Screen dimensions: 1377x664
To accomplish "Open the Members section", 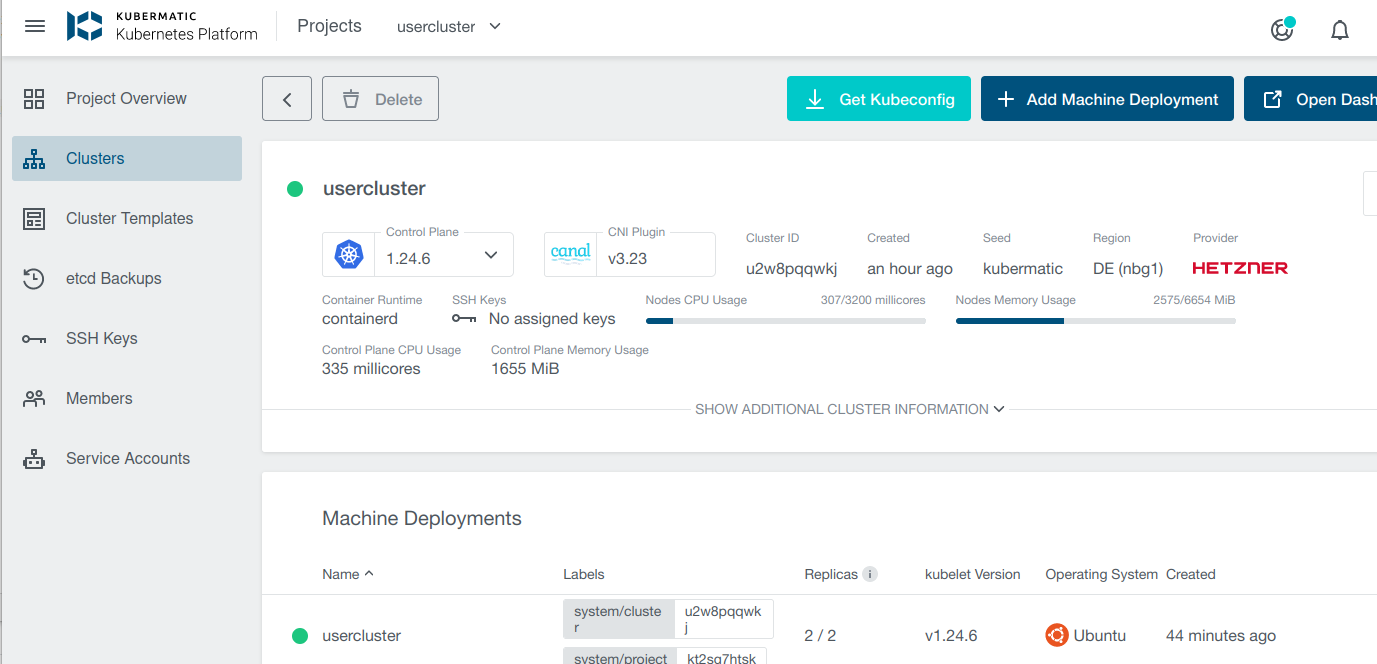I will tap(99, 398).
